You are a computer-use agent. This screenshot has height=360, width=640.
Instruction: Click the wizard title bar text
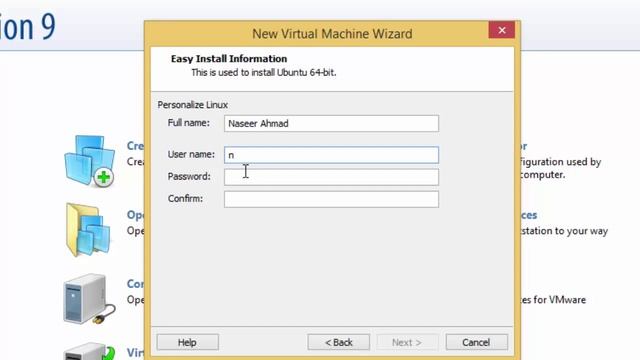click(332, 33)
